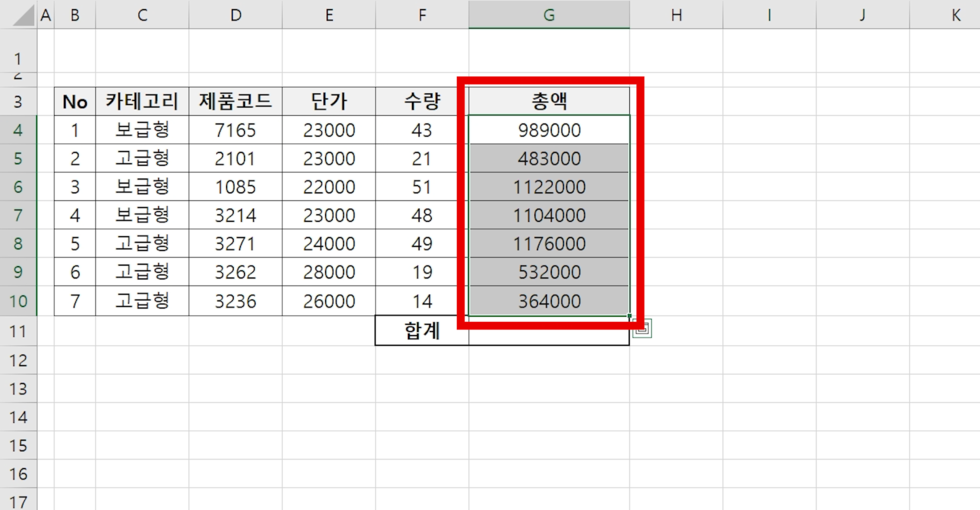Select the column G header
The width and height of the screenshot is (980, 510).
point(549,15)
